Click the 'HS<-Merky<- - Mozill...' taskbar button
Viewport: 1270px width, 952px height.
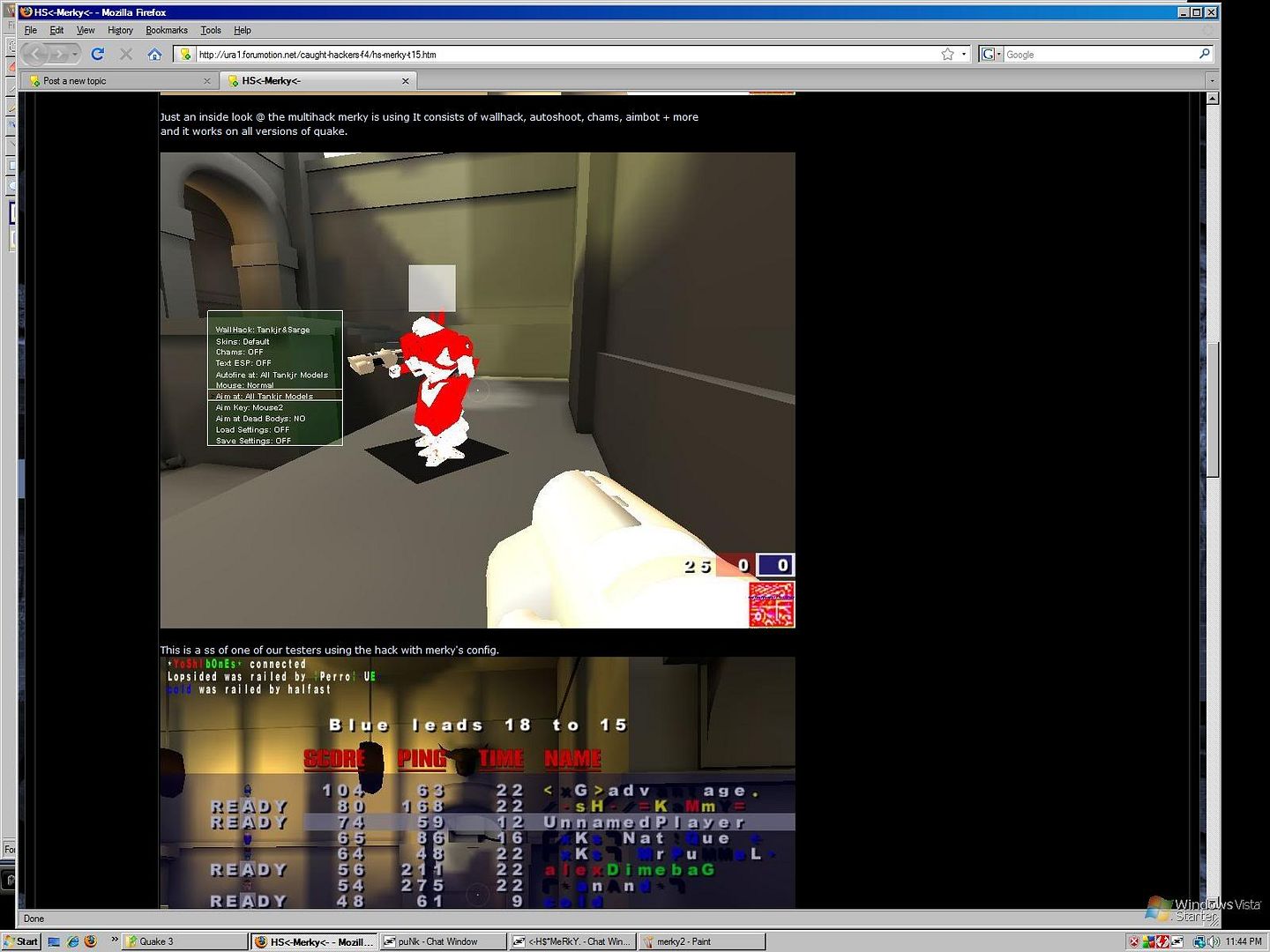click(x=314, y=941)
